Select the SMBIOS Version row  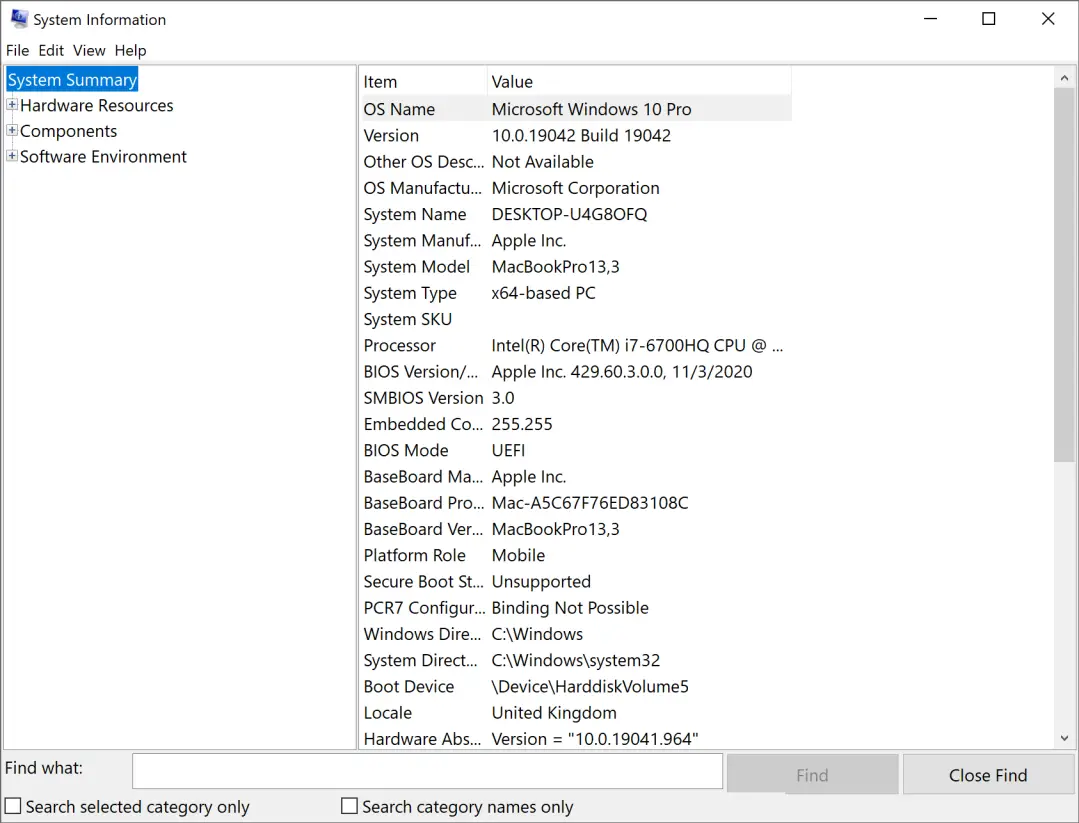[x=576, y=398]
